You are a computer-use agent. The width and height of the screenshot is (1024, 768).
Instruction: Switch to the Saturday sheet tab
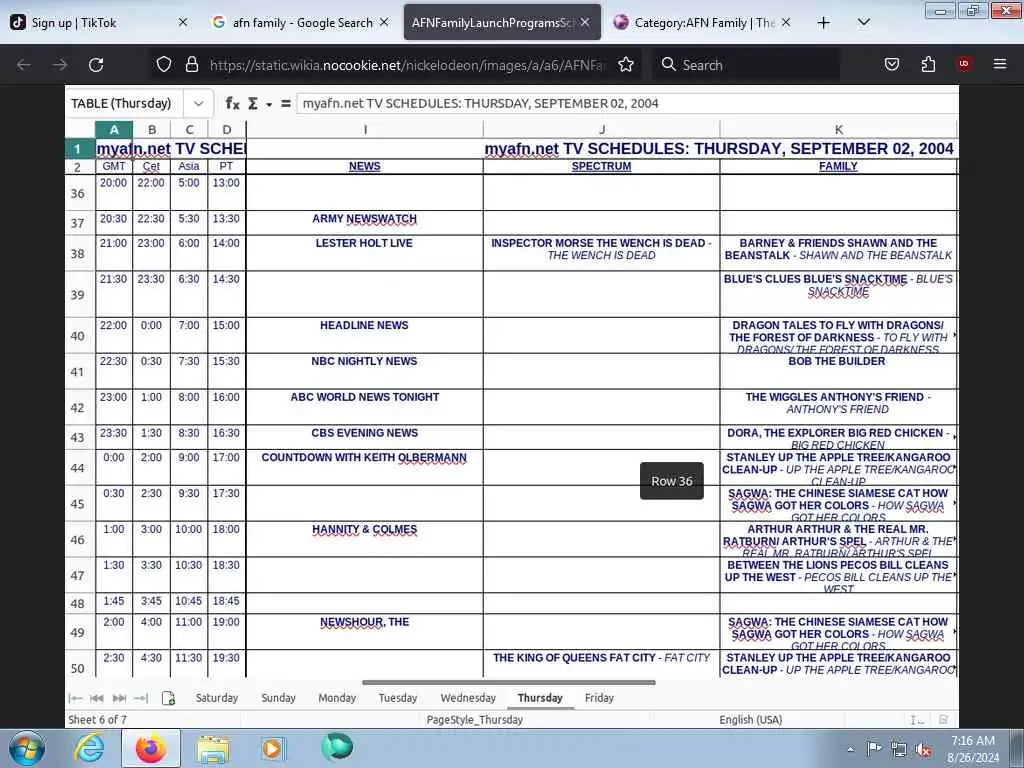click(x=217, y=698)
